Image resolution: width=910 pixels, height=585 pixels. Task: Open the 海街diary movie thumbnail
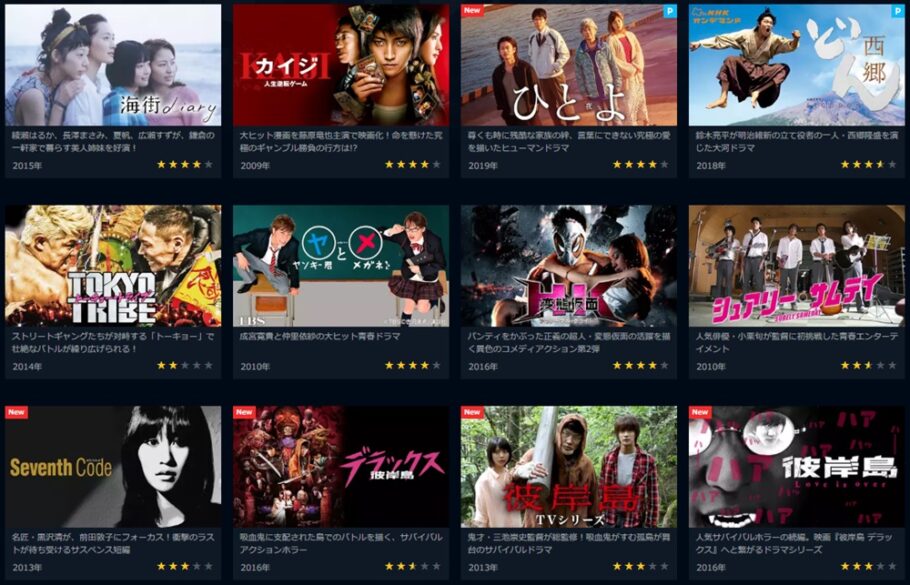click(113, 65)
